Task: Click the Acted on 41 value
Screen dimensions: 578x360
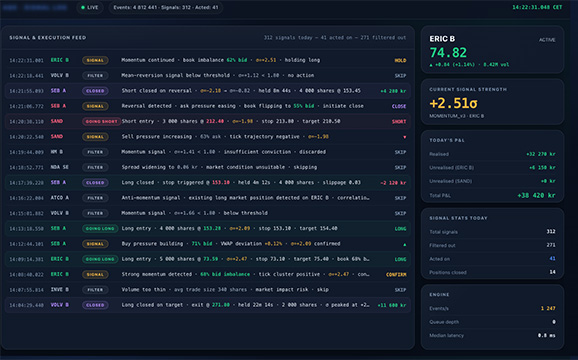Action: [x=552, y=259]
